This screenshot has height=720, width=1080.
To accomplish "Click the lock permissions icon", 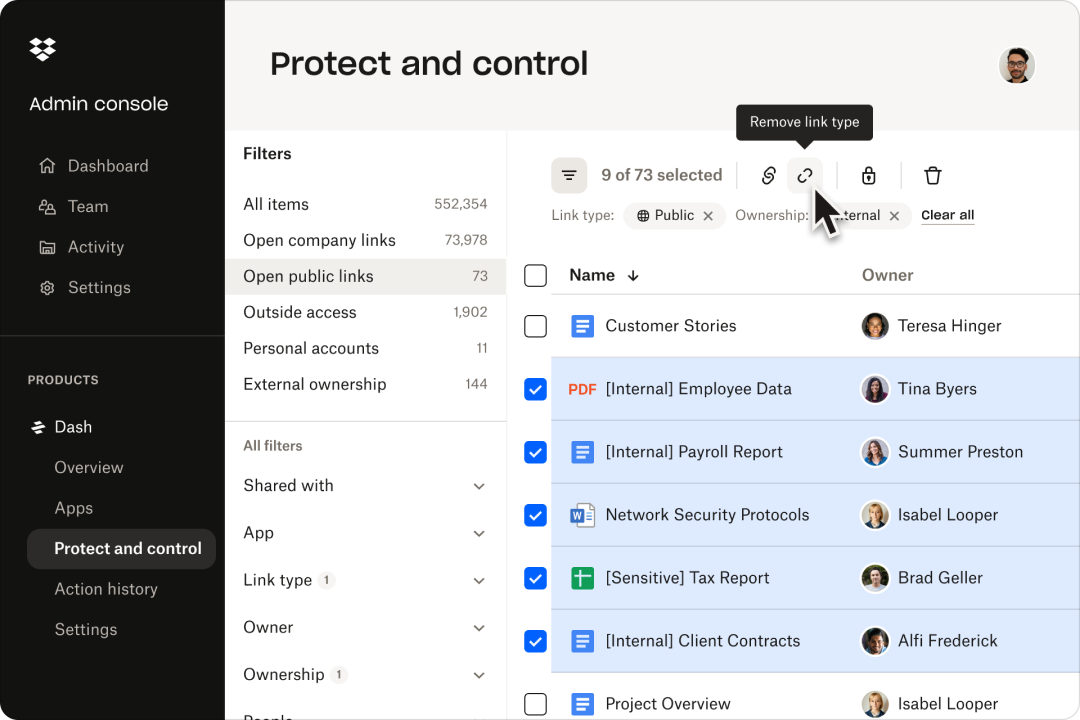I will point(868,175).
